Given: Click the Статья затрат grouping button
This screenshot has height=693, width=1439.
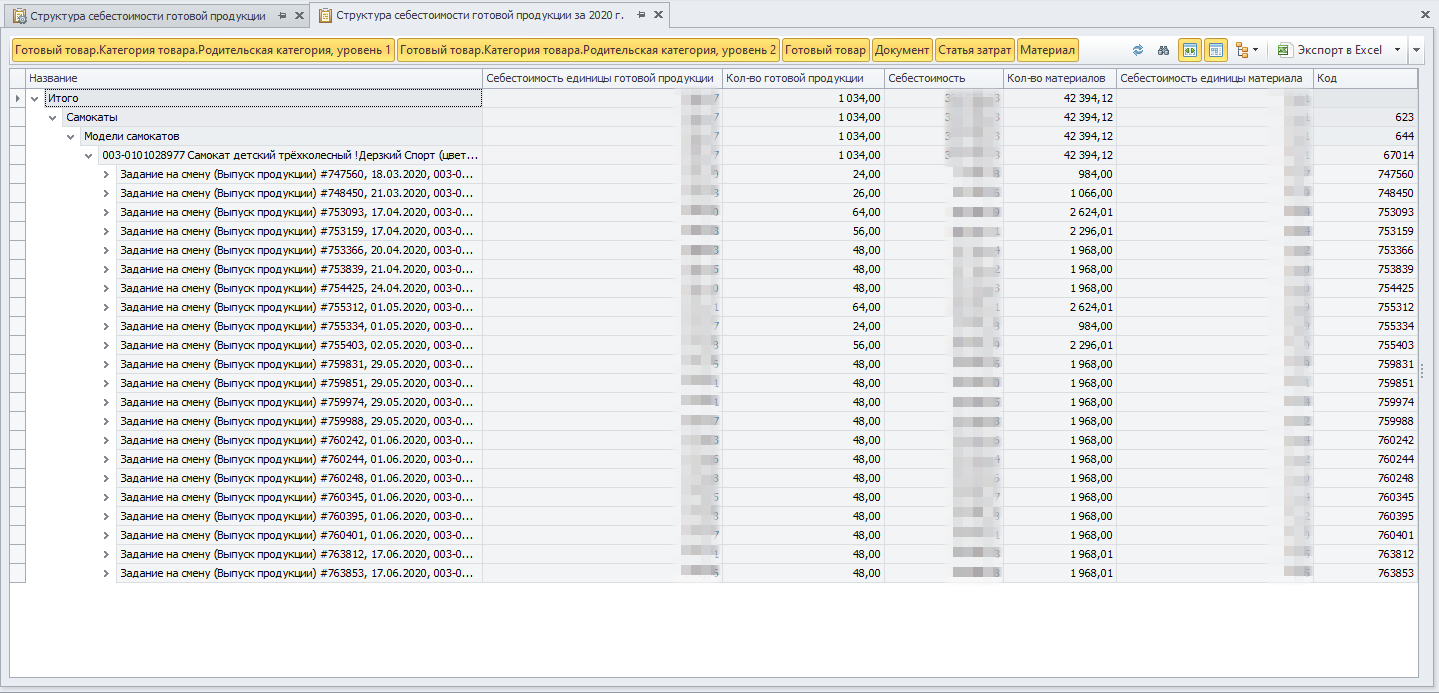Looking at the screenshot, I should click(975, 50).
